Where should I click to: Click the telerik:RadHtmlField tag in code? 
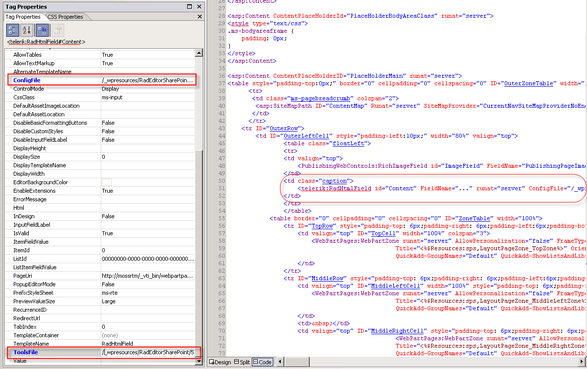click(336, 189)
